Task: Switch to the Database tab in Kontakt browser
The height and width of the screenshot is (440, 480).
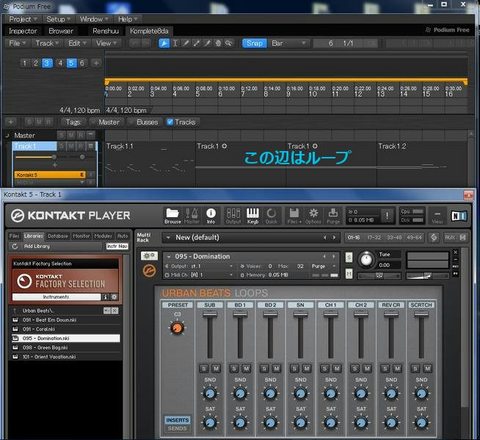Action: tap(58, 236)
